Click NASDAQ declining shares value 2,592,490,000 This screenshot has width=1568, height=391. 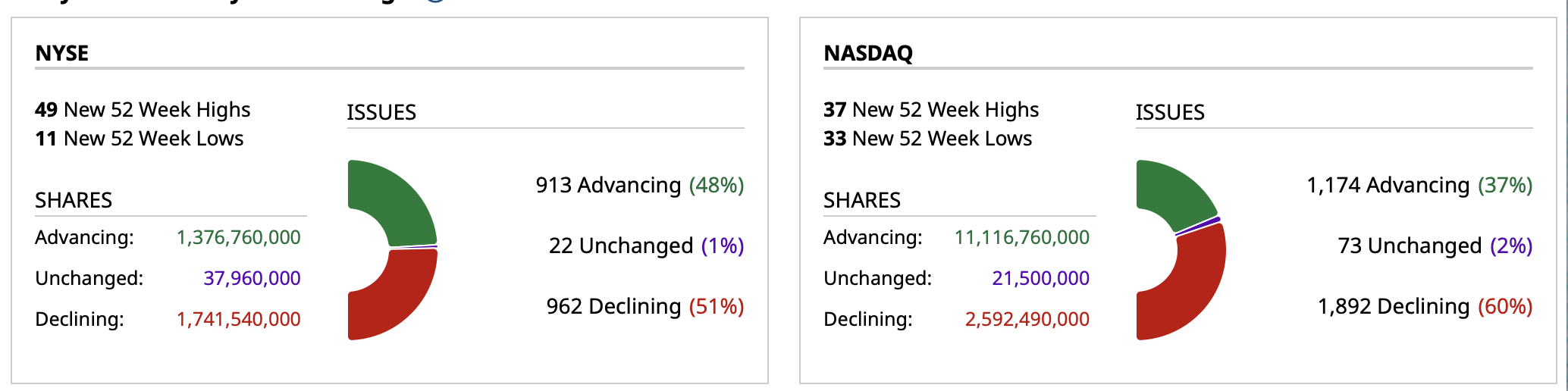coord(1027,319)
